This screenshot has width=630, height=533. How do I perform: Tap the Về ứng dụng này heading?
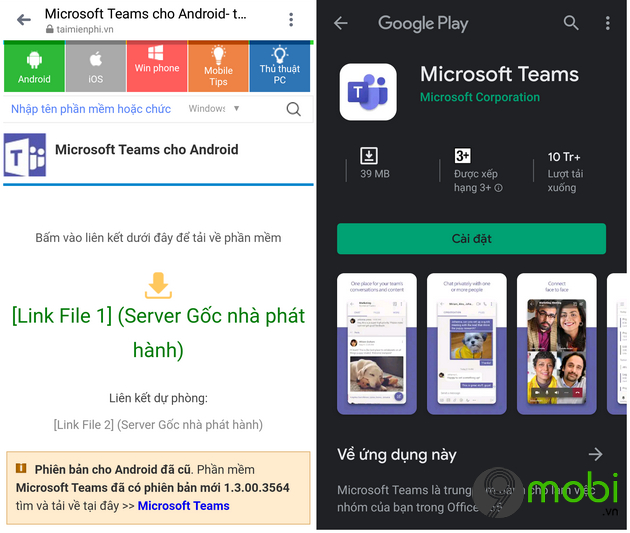click(397, 455)
